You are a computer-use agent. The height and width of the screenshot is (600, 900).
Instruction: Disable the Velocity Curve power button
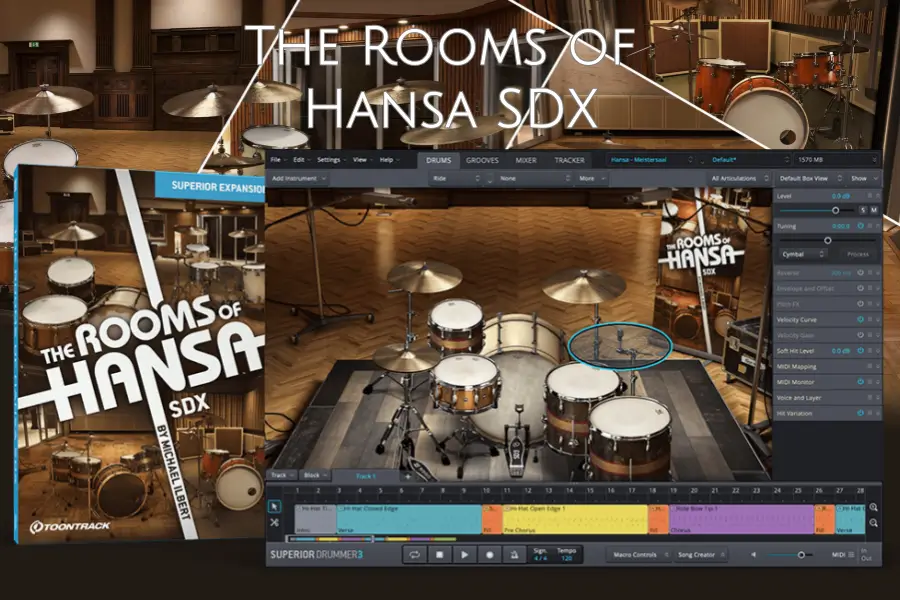coord(860,319)
